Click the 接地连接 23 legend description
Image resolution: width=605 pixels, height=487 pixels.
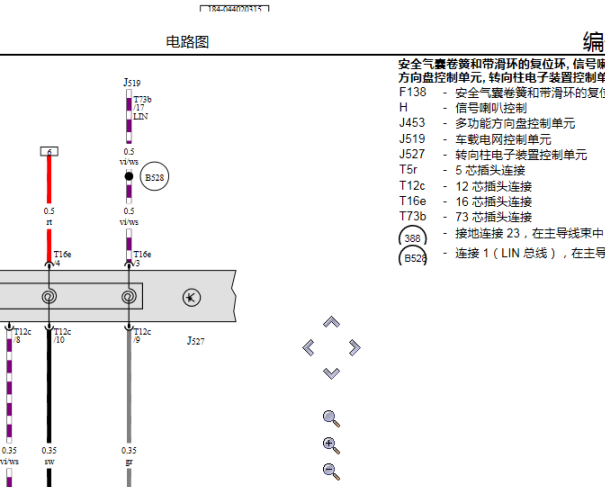tap(529, 233)
